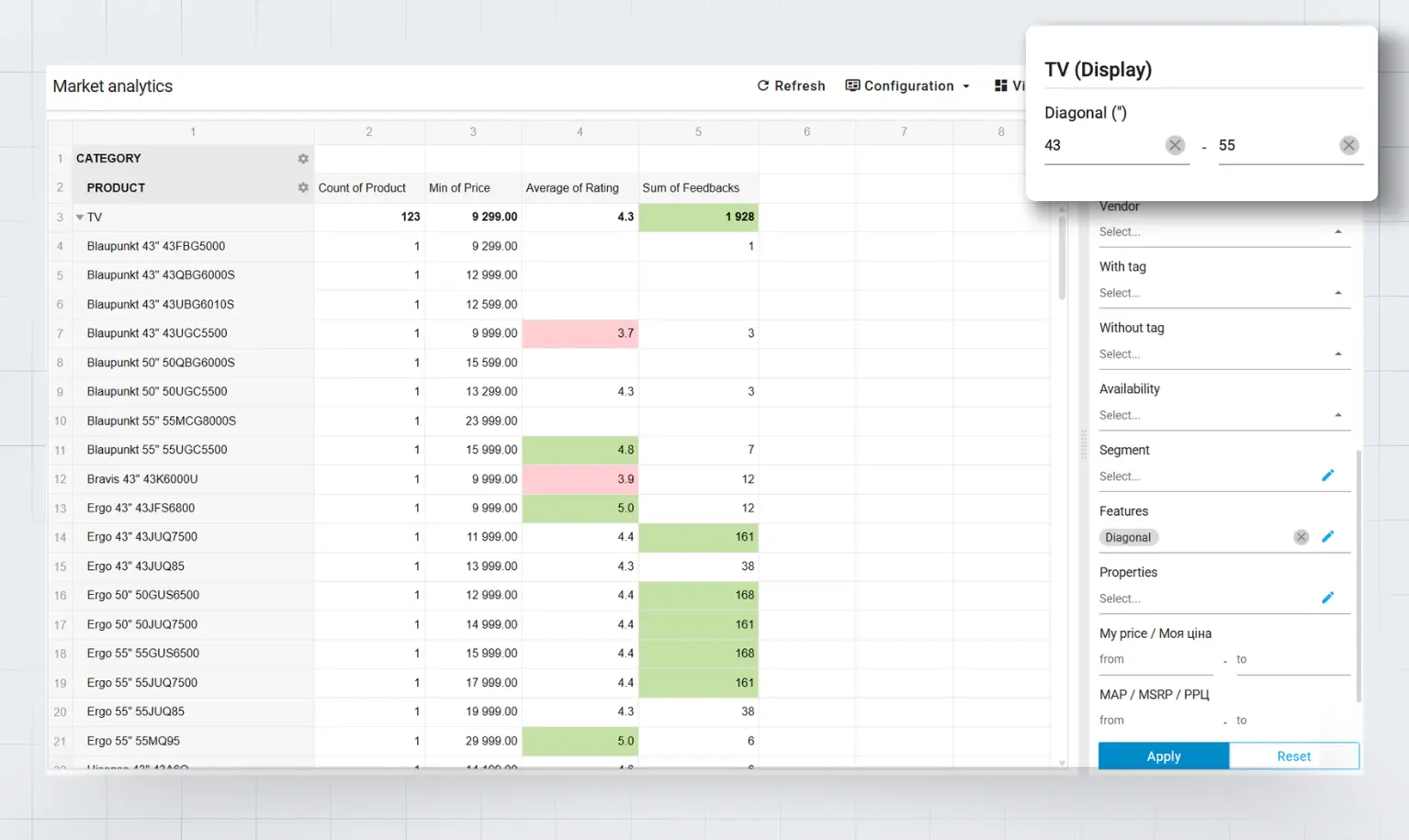Click the gear icon next to PRODUCT
The height and width of the screenshot is (840, 1409).
303,187
